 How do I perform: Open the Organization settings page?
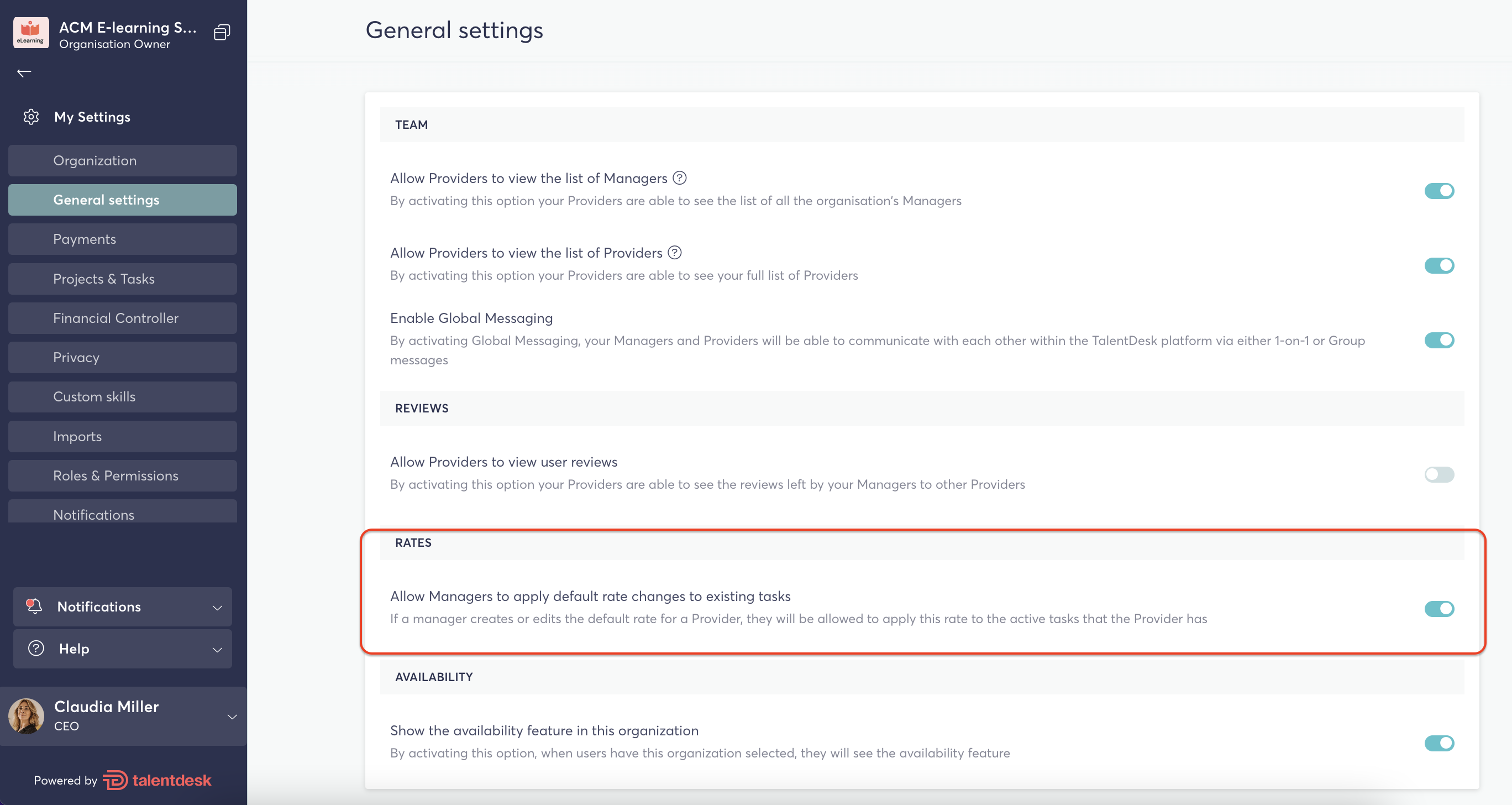123,160
